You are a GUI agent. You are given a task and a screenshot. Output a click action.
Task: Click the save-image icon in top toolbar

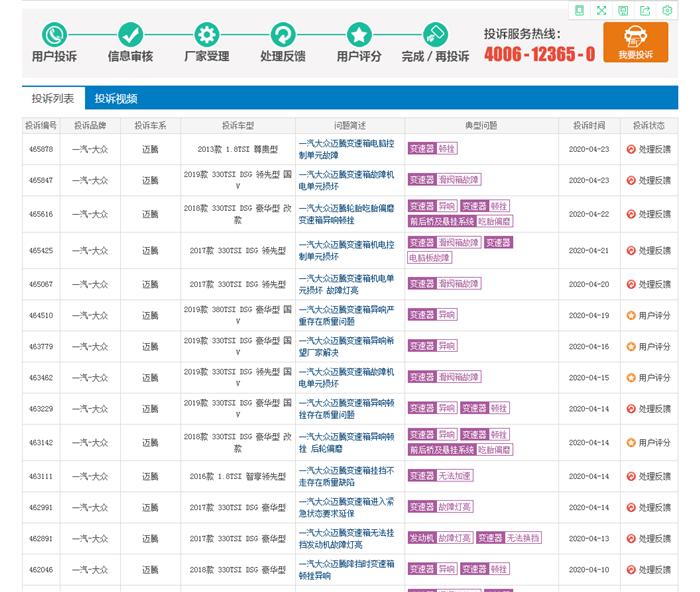(623, 10)
